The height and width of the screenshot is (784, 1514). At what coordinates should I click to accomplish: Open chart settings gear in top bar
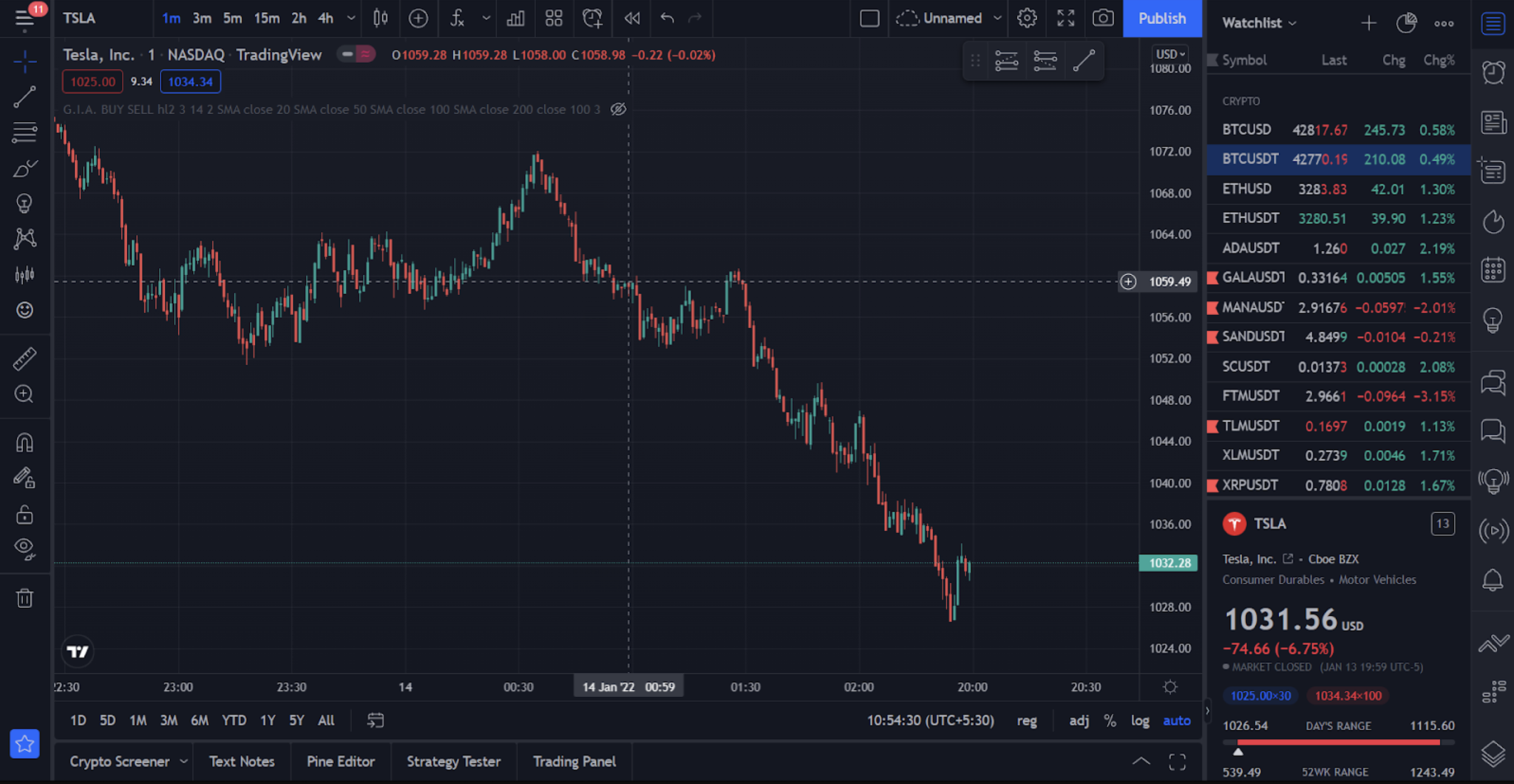coord(1027,18)
